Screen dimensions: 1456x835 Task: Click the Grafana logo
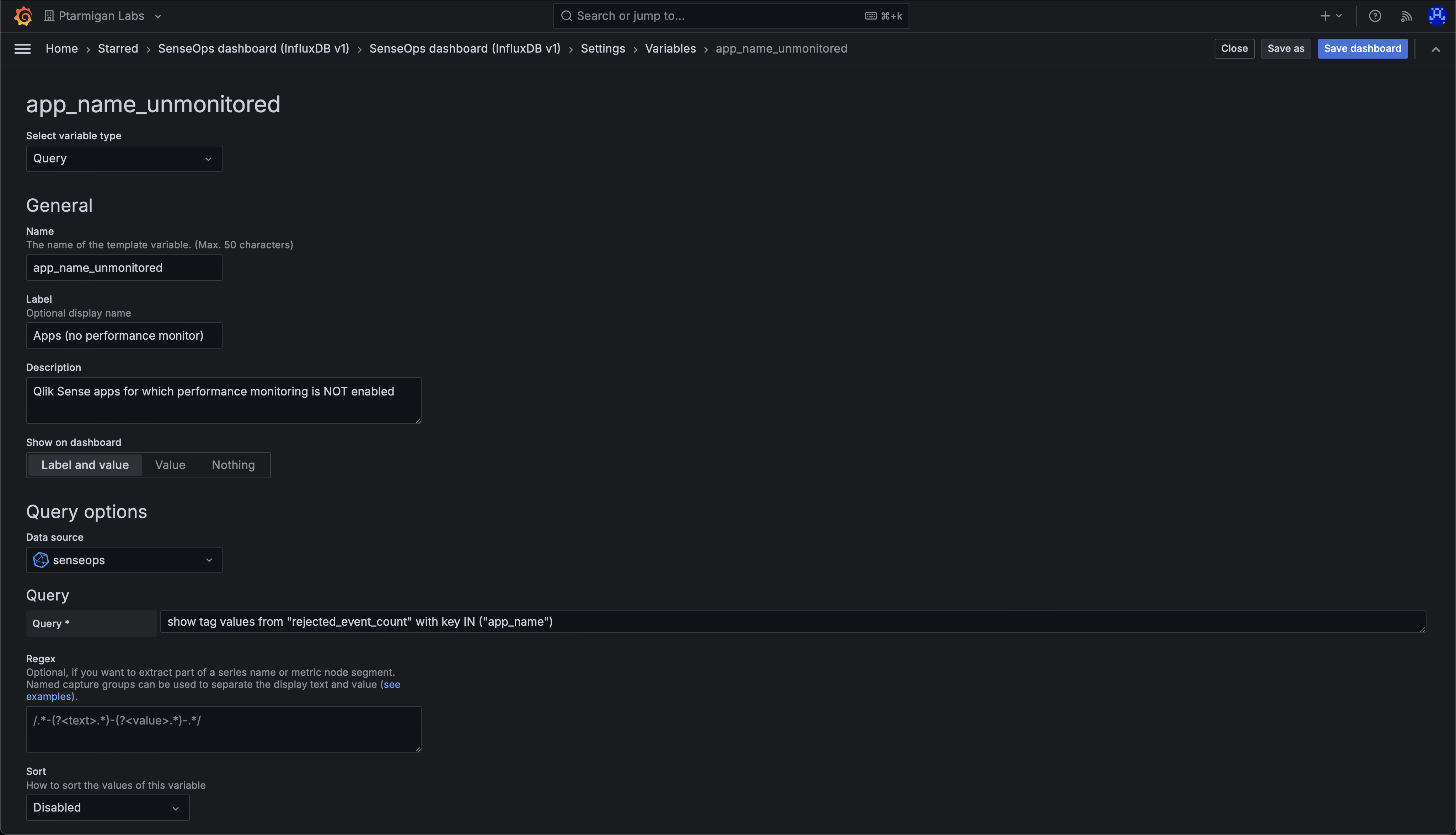[23, 16]
